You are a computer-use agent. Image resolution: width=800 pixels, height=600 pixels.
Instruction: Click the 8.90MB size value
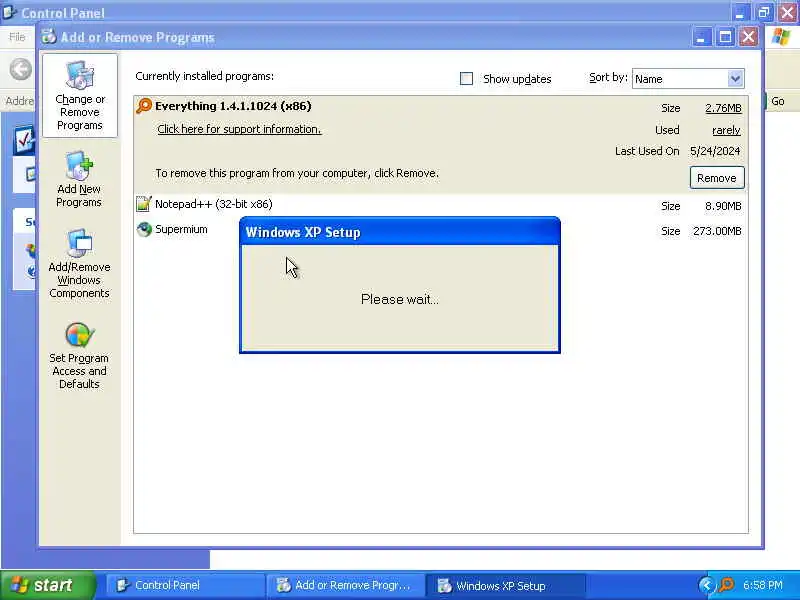pos(723,206)
